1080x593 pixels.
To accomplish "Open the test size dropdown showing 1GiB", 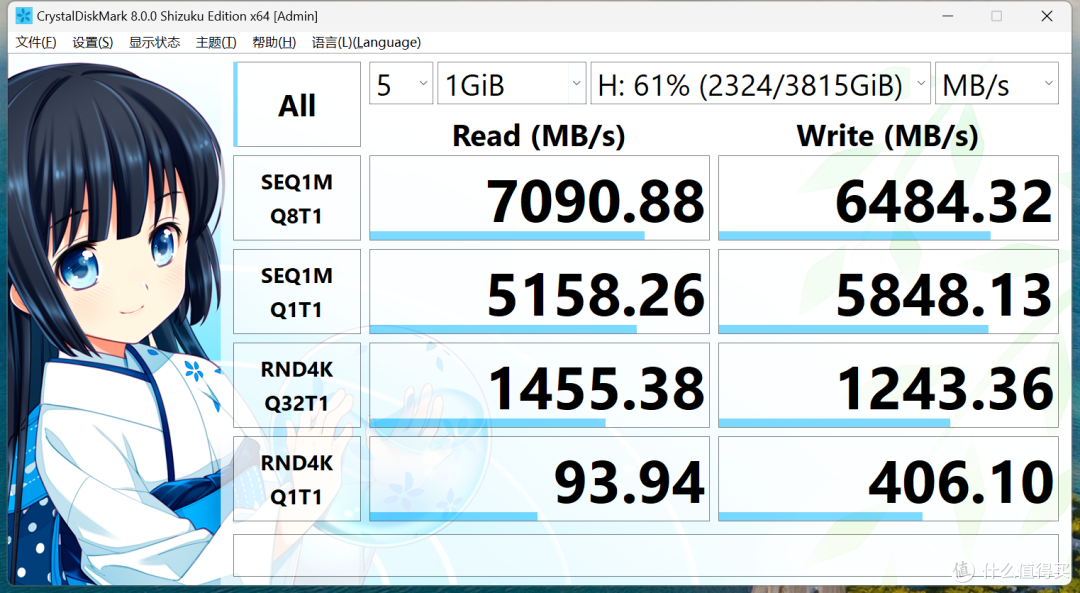I will (511, 83).
